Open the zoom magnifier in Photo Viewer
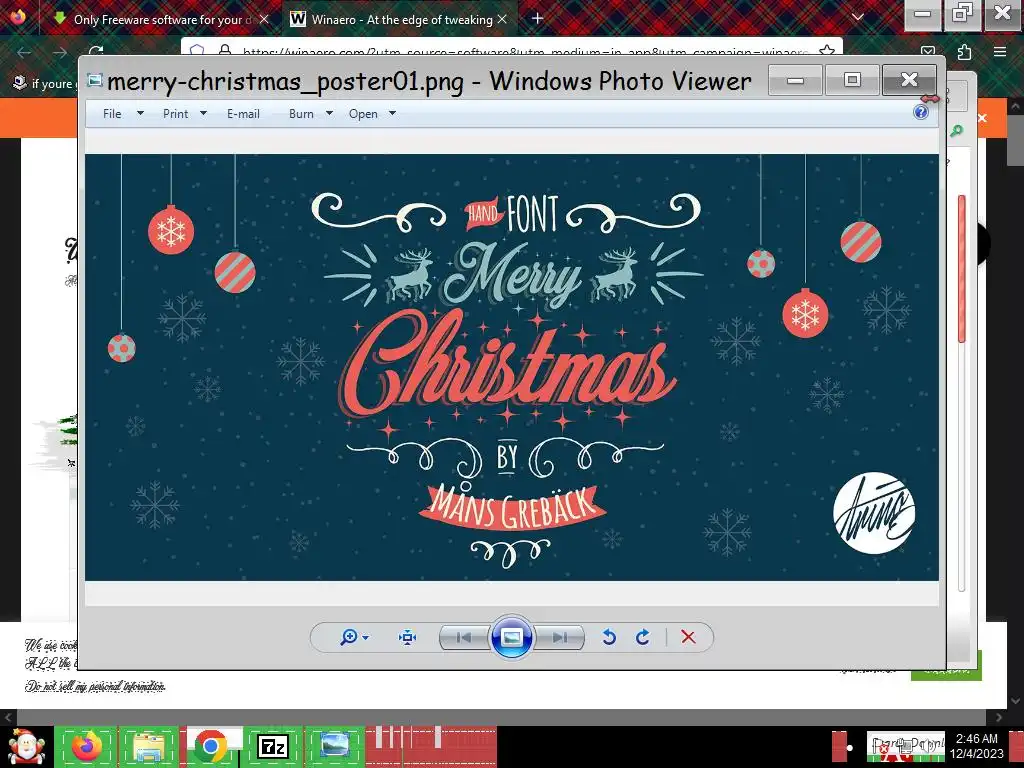The image size is (1024, 768). pos(349,637)
